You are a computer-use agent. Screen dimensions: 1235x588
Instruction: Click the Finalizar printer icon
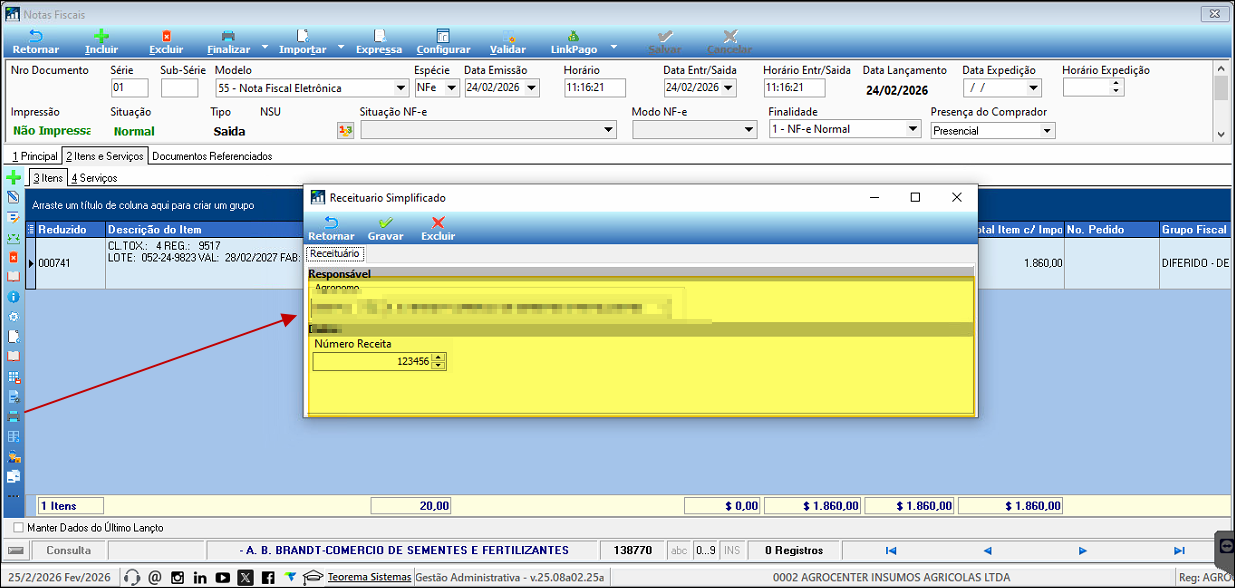click(228, 37)
